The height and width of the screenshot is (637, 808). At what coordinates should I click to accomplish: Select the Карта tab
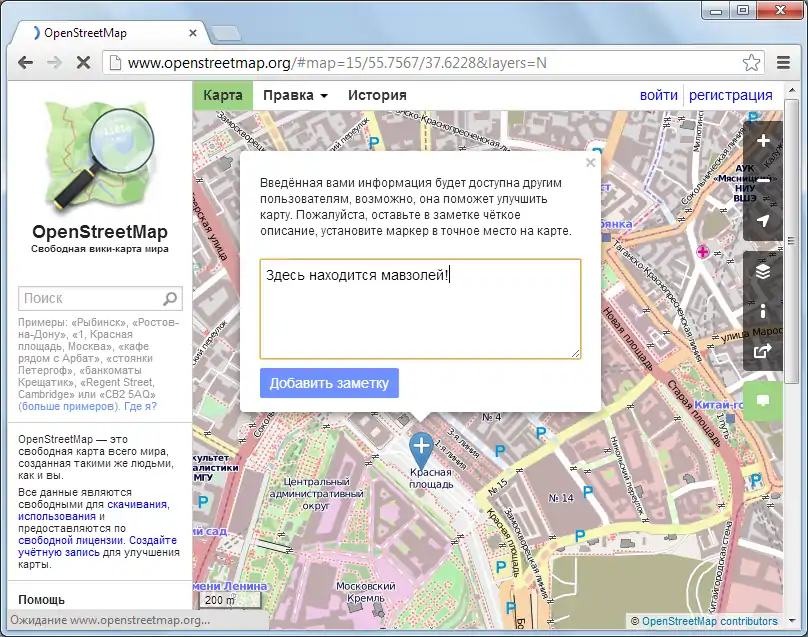coord(223,96)
